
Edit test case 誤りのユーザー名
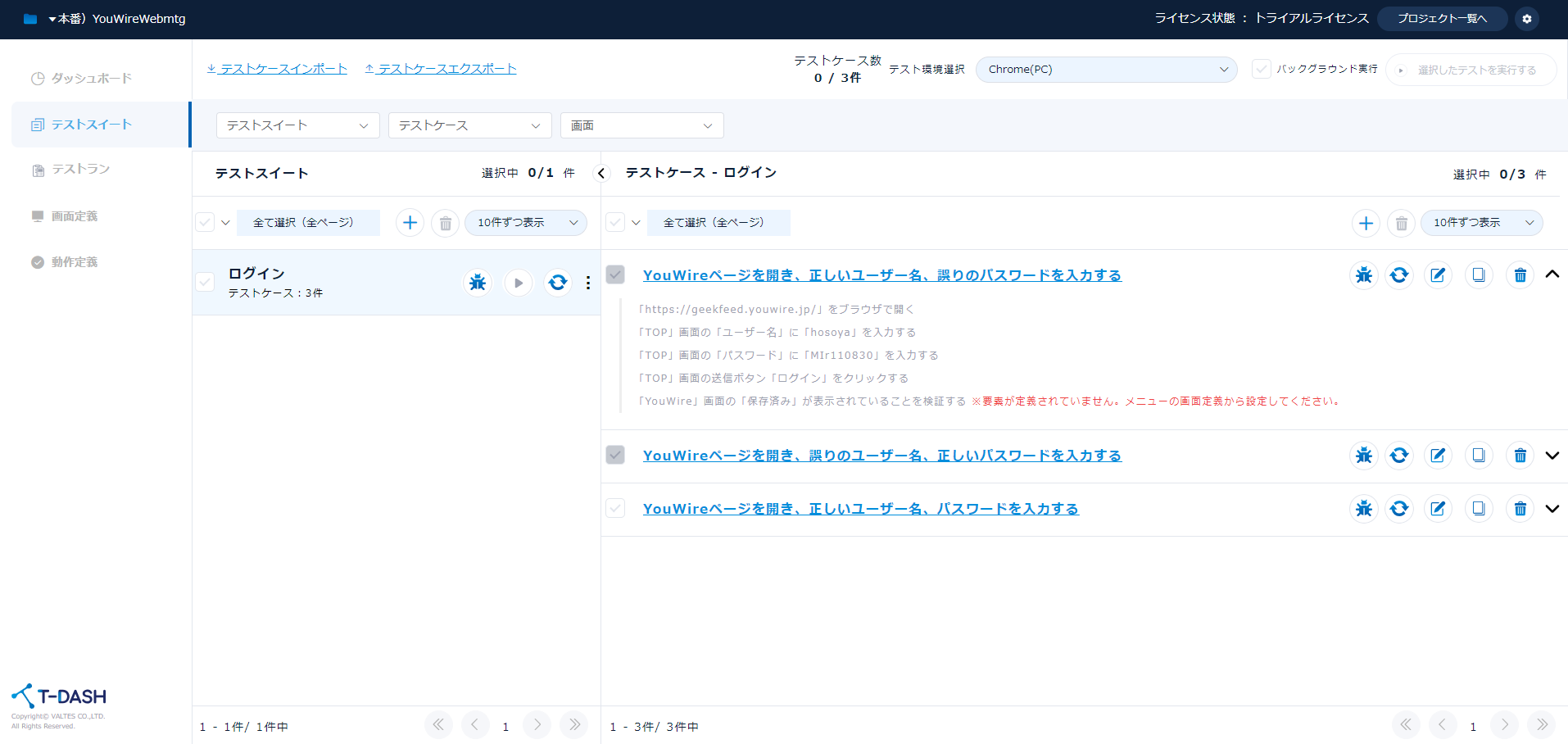[1438, 456]
